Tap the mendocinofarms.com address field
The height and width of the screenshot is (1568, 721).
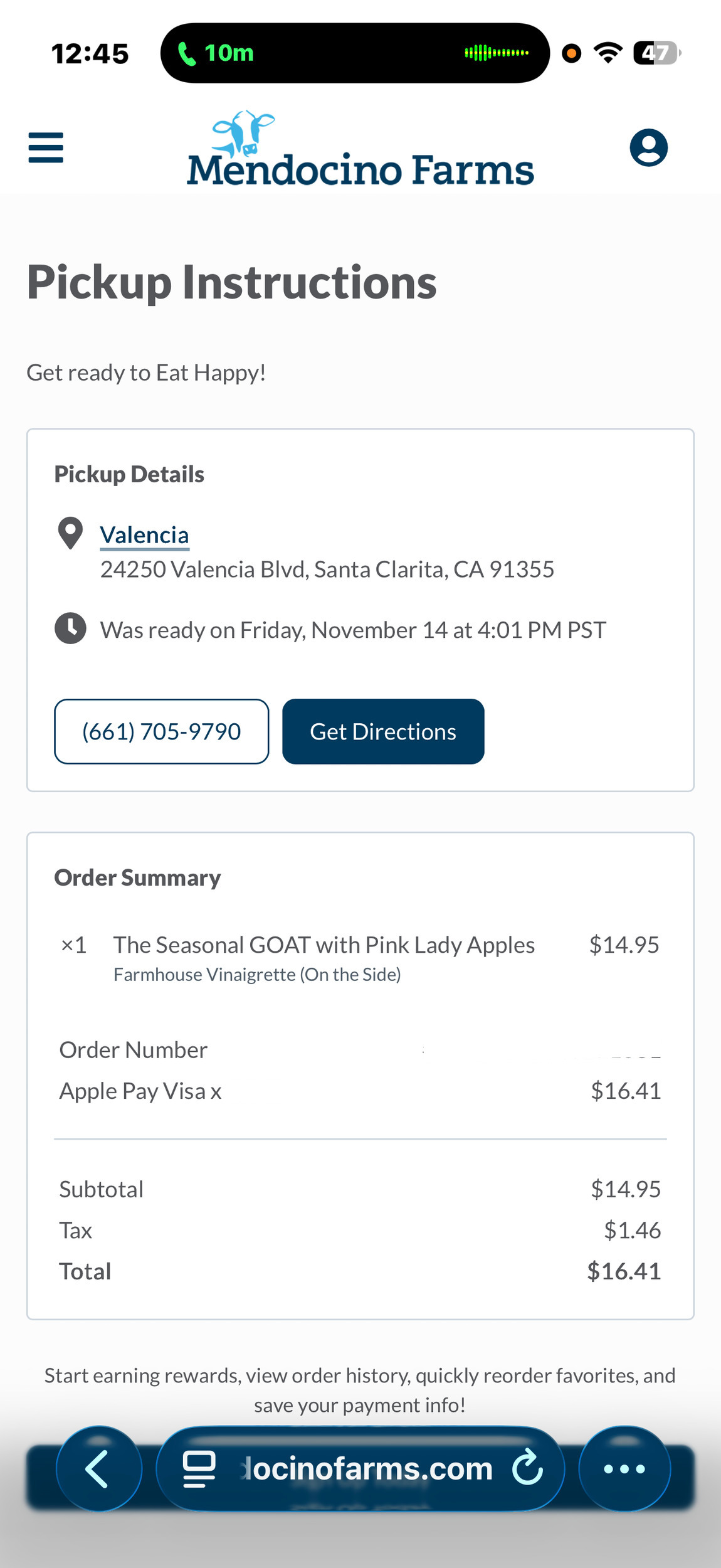pos(367,1469)
